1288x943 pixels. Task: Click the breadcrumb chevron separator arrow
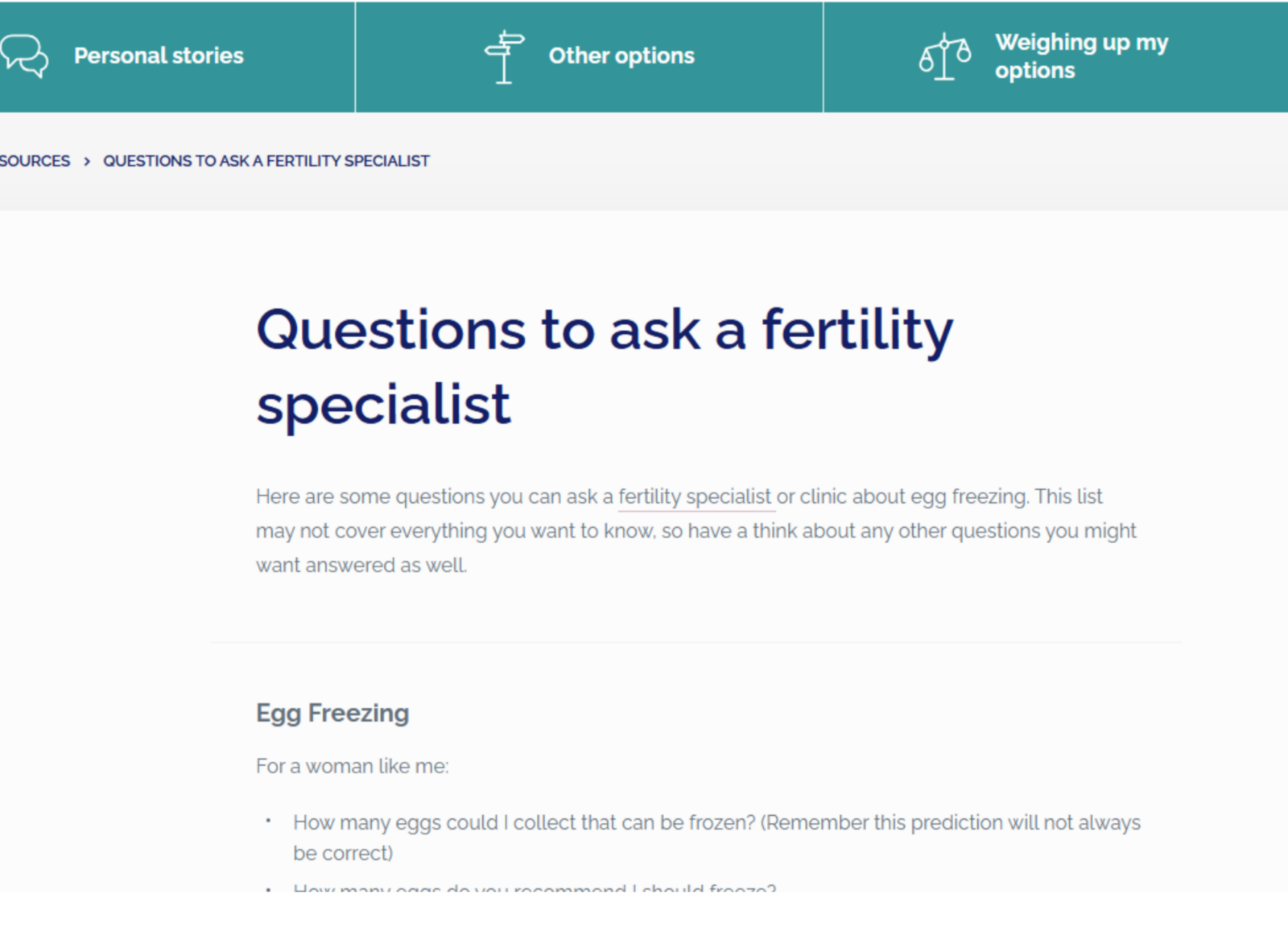click(87, 162)
